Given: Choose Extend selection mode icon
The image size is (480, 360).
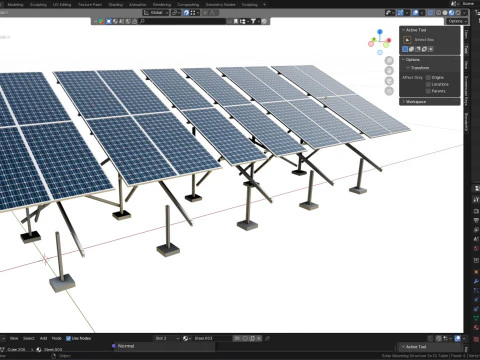Looking at the screenshot, I should pos(411,49).
